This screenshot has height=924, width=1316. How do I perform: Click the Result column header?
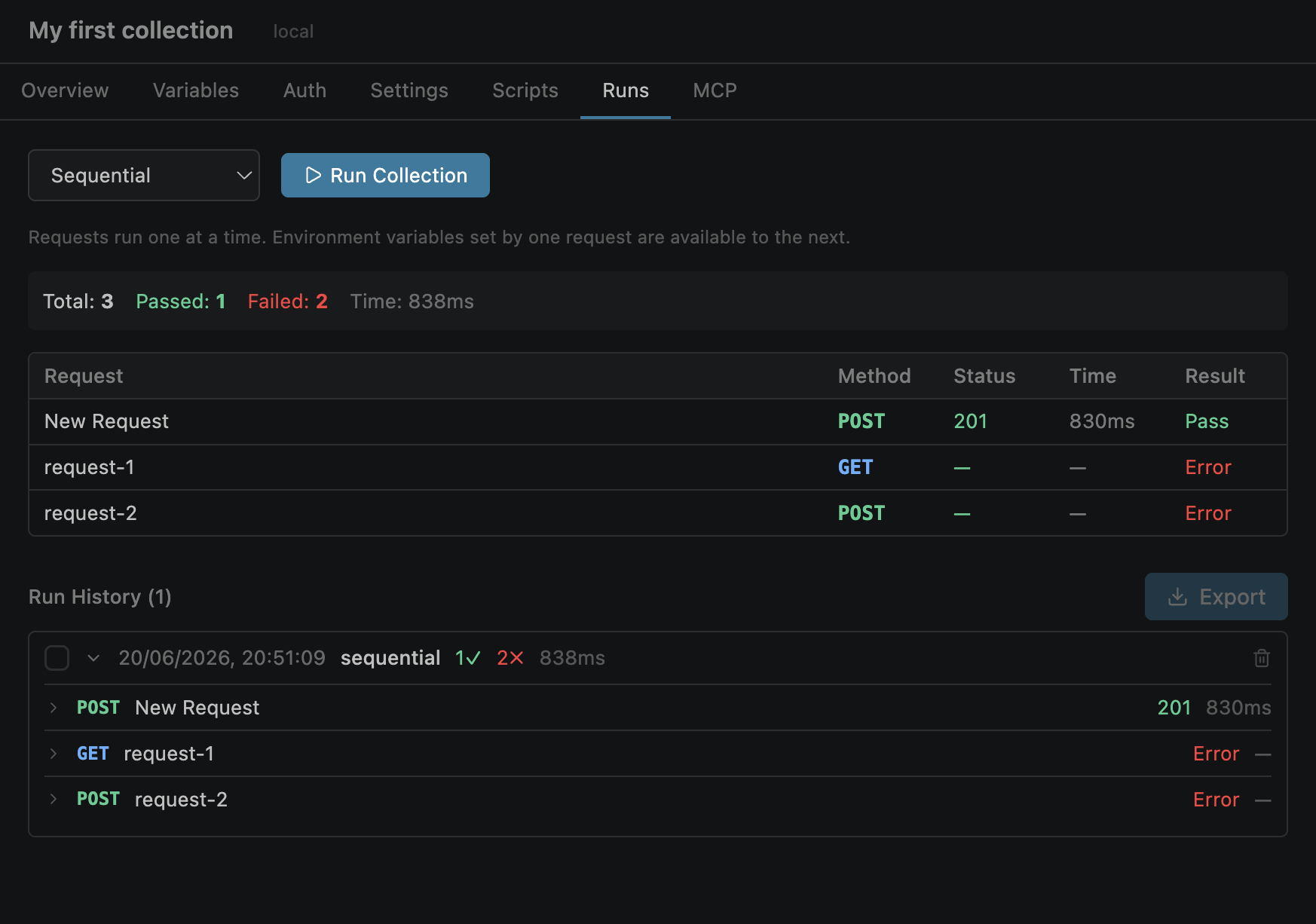point(1215,376)
